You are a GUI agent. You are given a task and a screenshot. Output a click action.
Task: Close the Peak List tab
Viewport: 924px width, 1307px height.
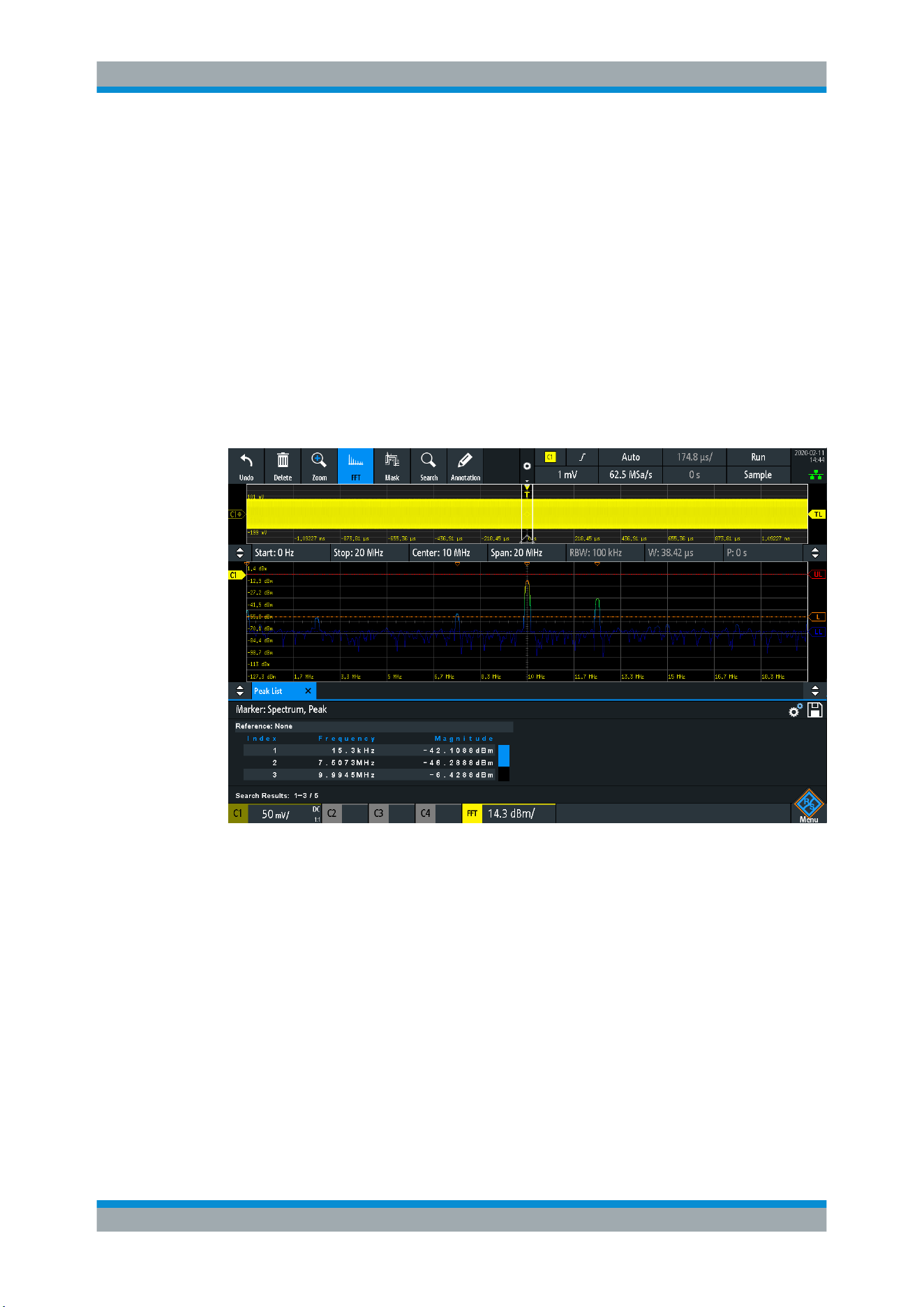coord(308,691)
